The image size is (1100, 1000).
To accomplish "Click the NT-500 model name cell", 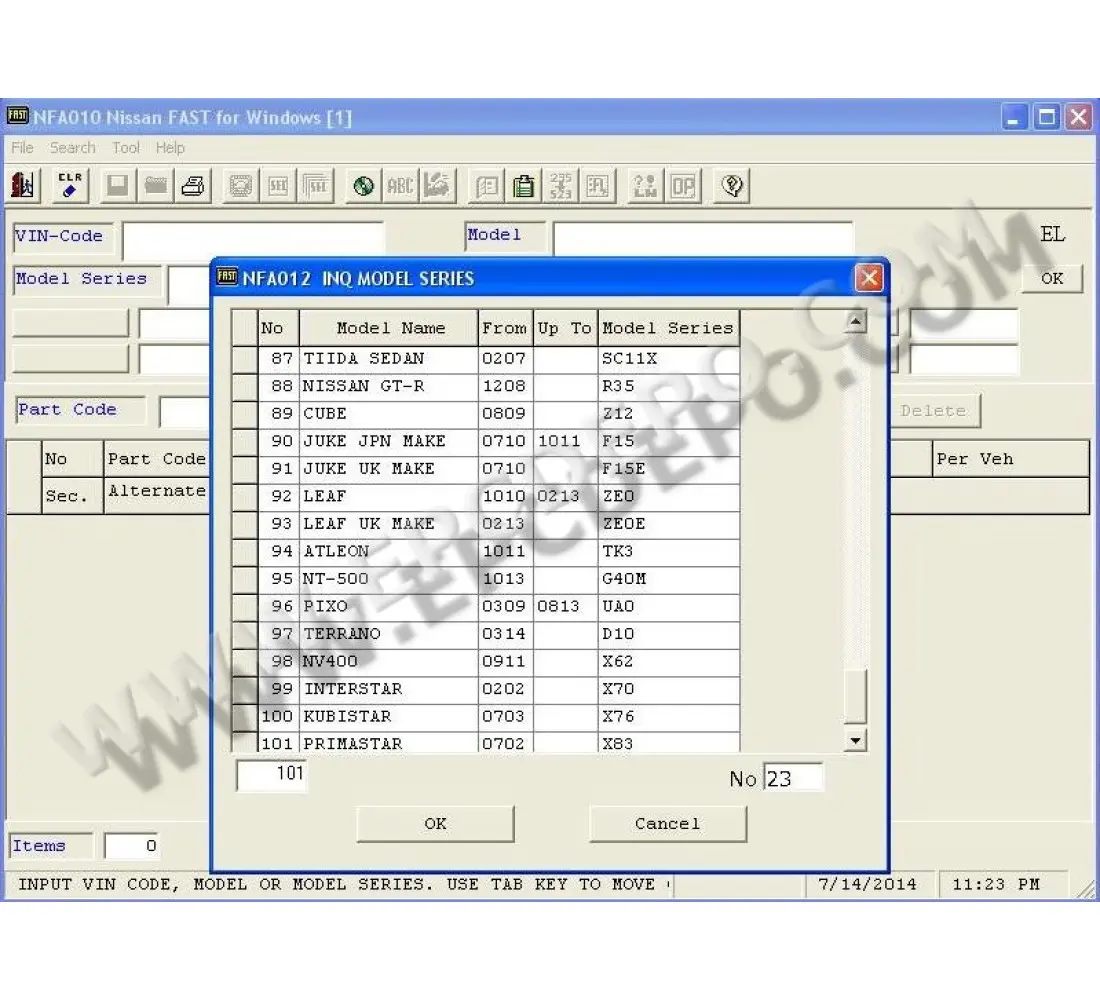I will click(389, 579).
